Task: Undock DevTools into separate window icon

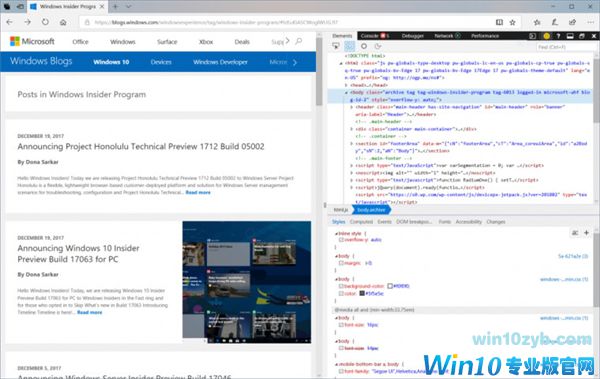Action: point(582,36)
